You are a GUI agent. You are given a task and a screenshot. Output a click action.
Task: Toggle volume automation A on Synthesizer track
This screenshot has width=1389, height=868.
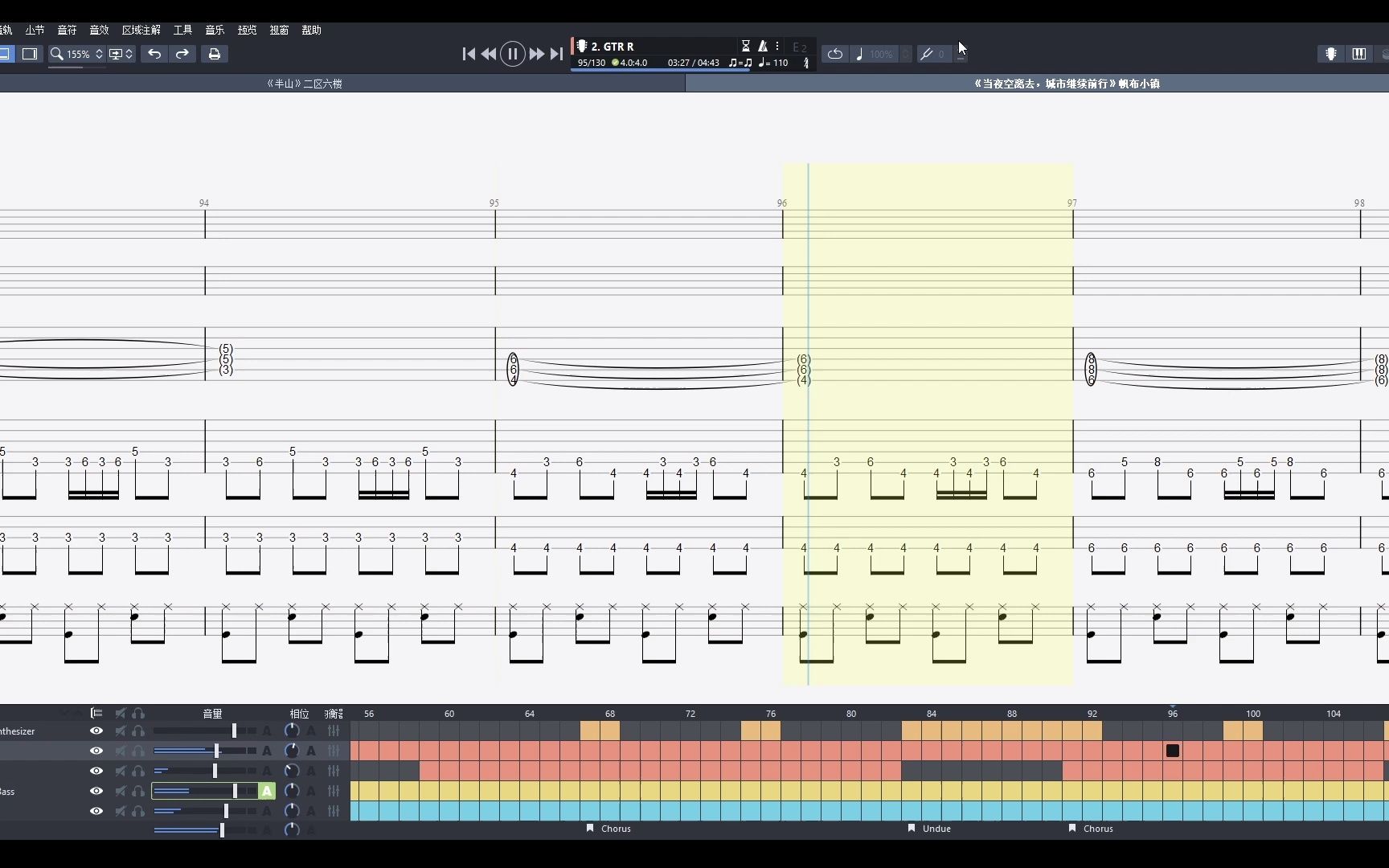pyautogui.click(x=267, y=731)
